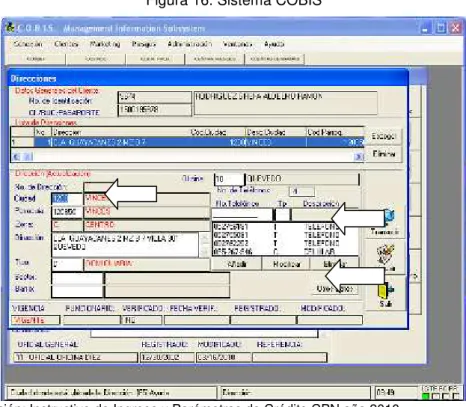The width and height of the screenshot is (466, 407).
Task: Open the Clientes menu
Action: [x=66, y=44]
